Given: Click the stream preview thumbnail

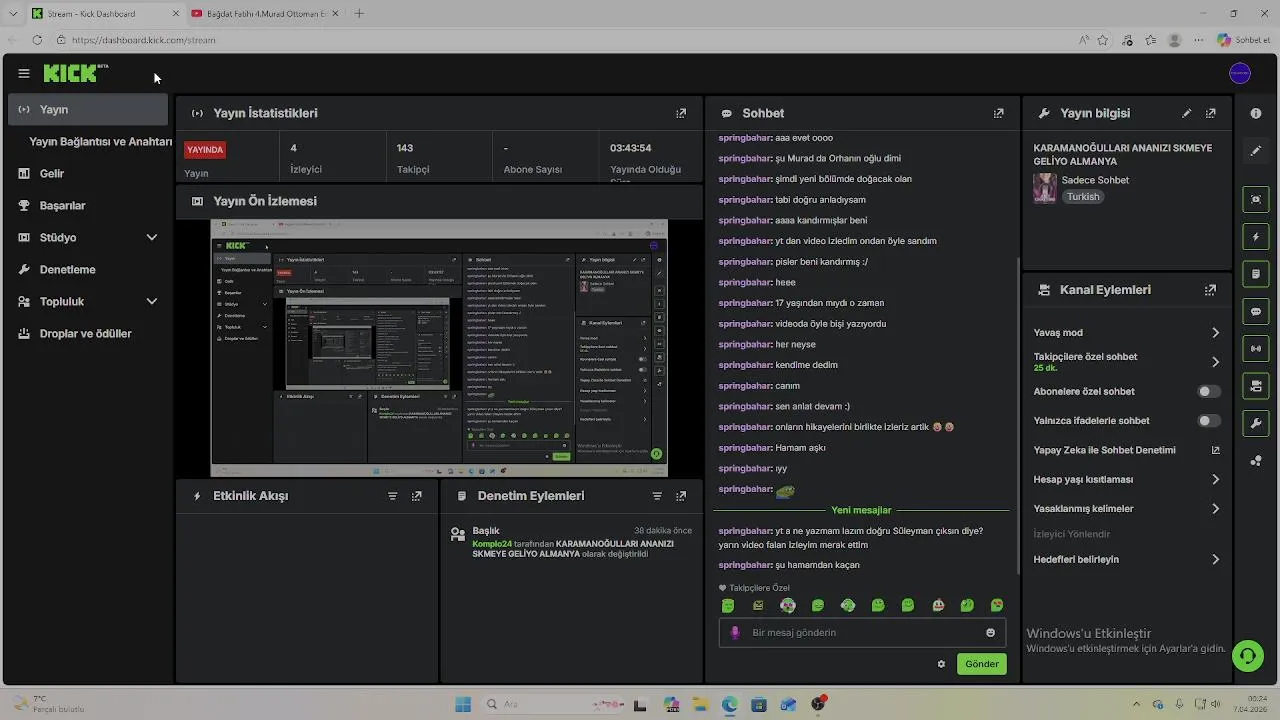Looking at the screenshot, I should click(439, 348).
